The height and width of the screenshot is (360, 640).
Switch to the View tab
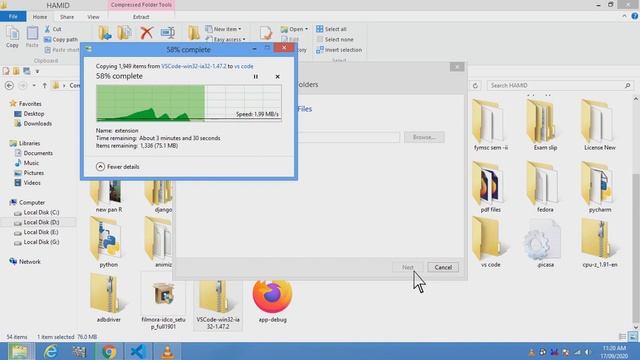(93, 17)
